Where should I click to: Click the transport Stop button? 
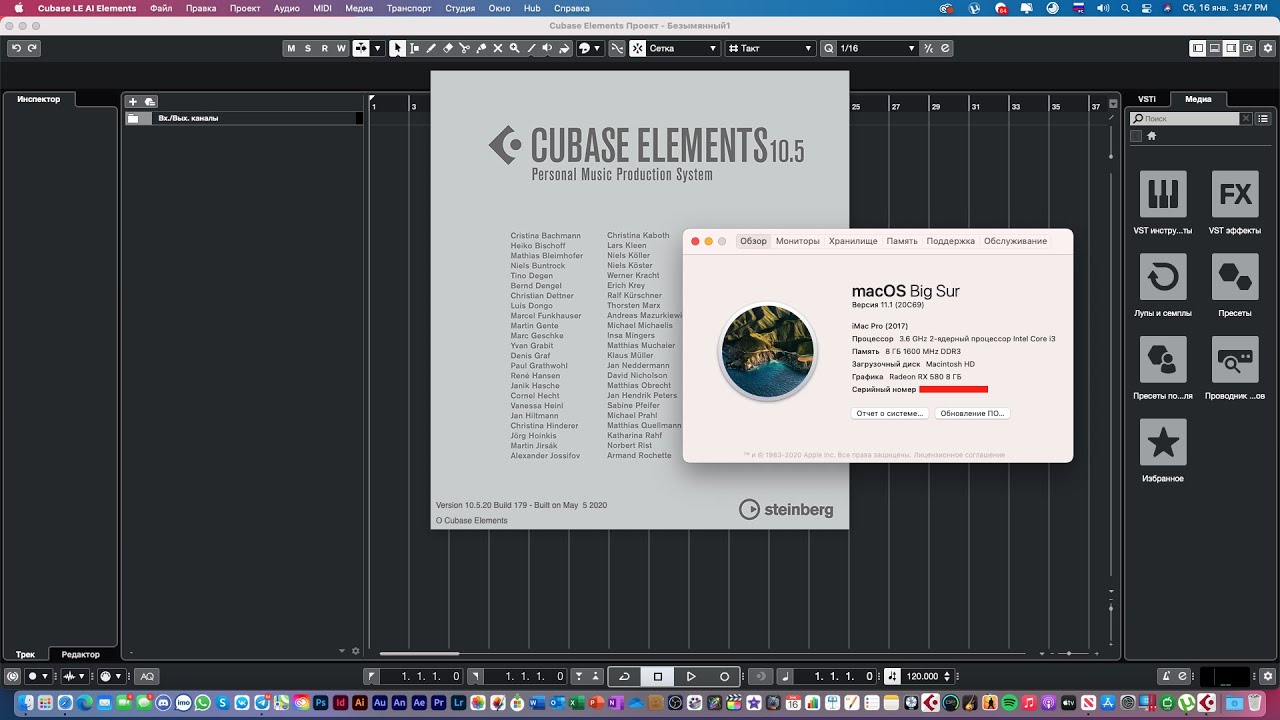658,677
